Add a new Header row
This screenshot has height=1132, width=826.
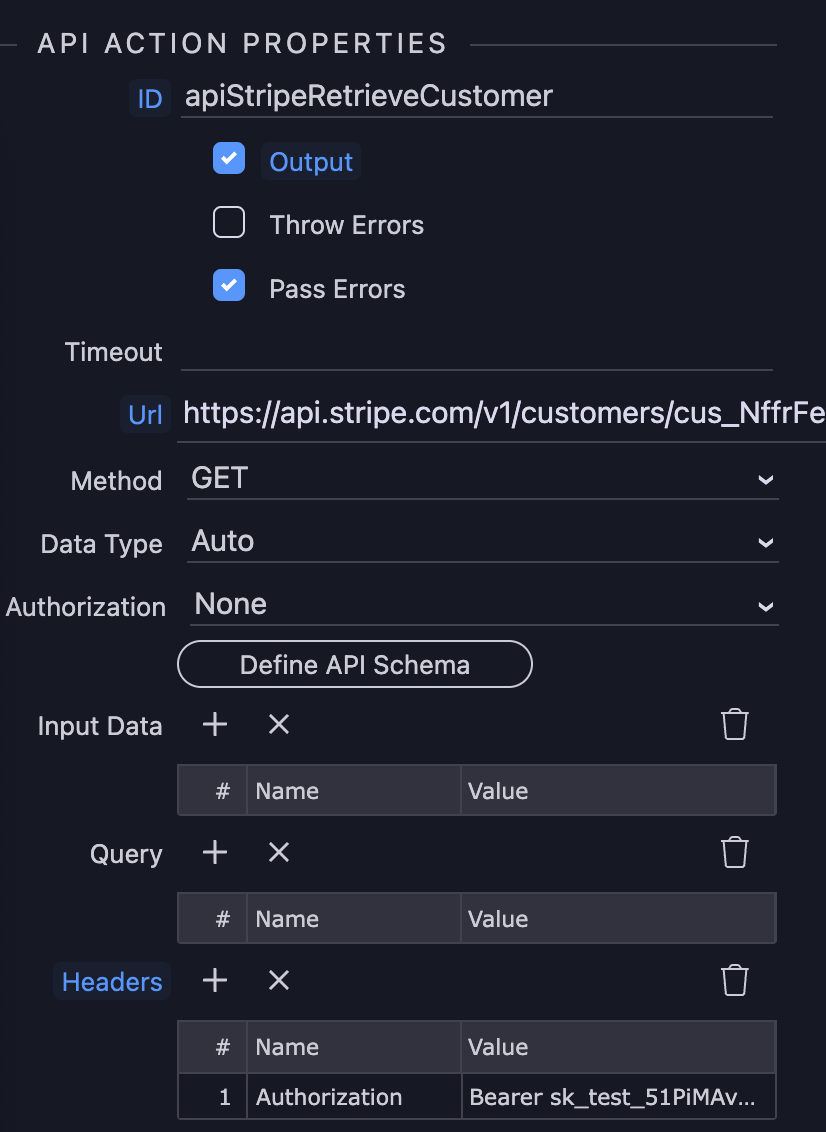click(x=213, y=980)
